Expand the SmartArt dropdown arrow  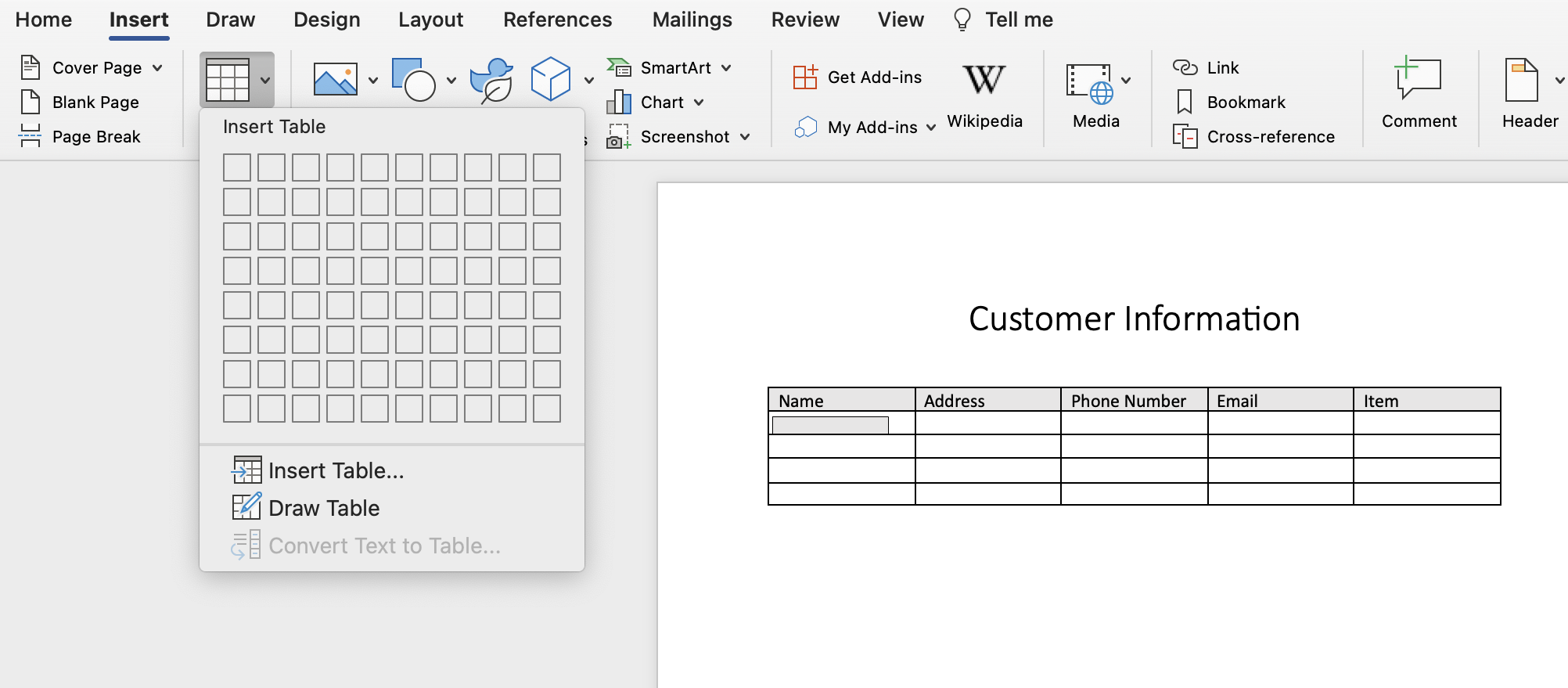727,68
